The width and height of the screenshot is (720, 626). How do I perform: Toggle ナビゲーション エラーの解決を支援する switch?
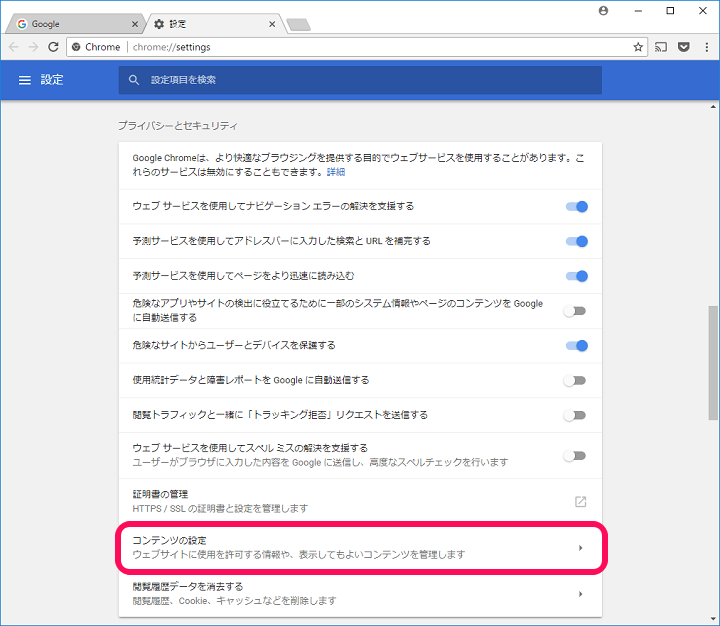tap(577, 207)
